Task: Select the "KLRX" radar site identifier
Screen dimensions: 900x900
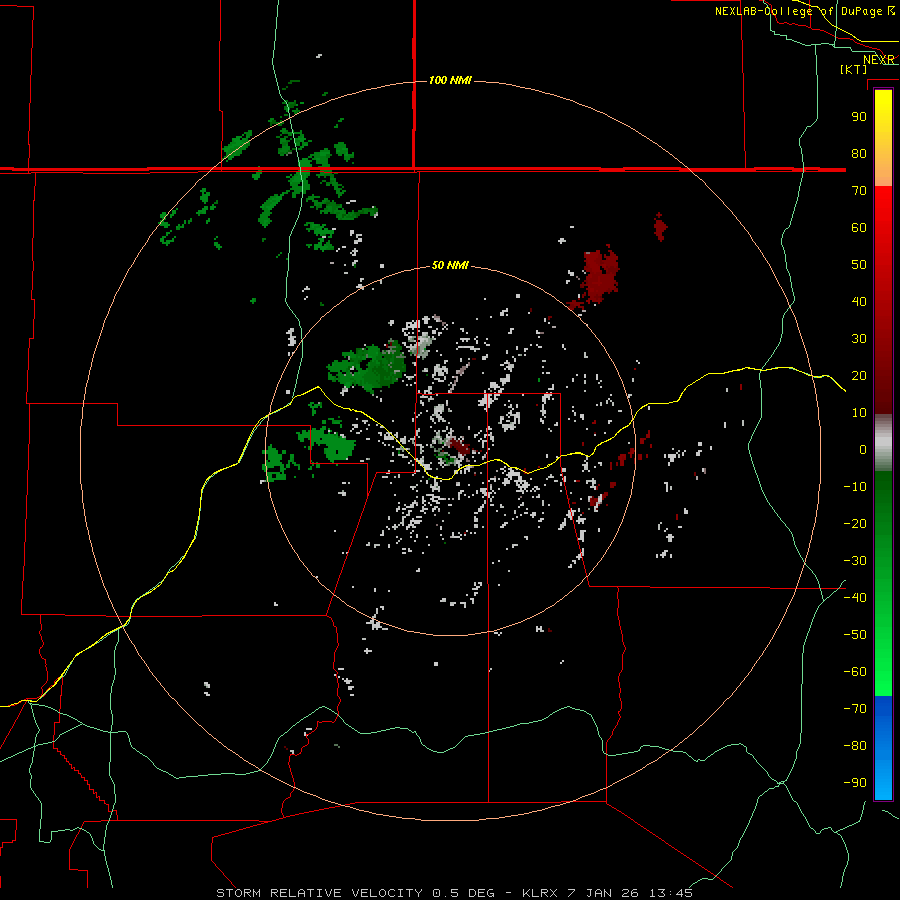Action: click(540, 893)
